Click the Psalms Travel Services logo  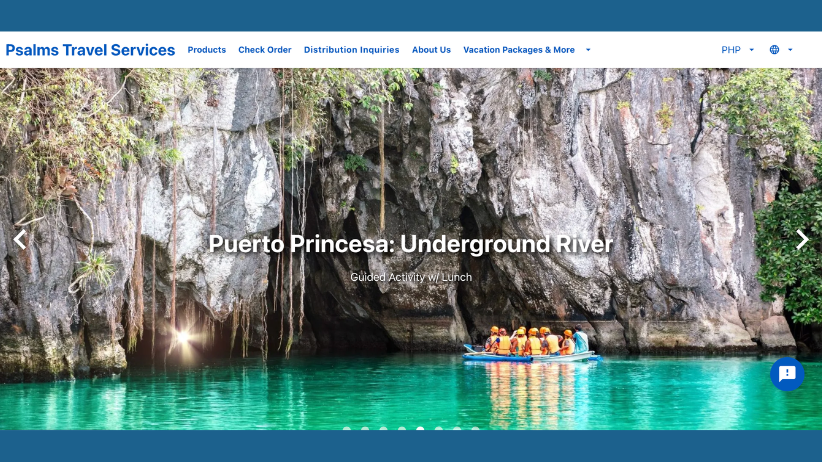coord(90,50)
